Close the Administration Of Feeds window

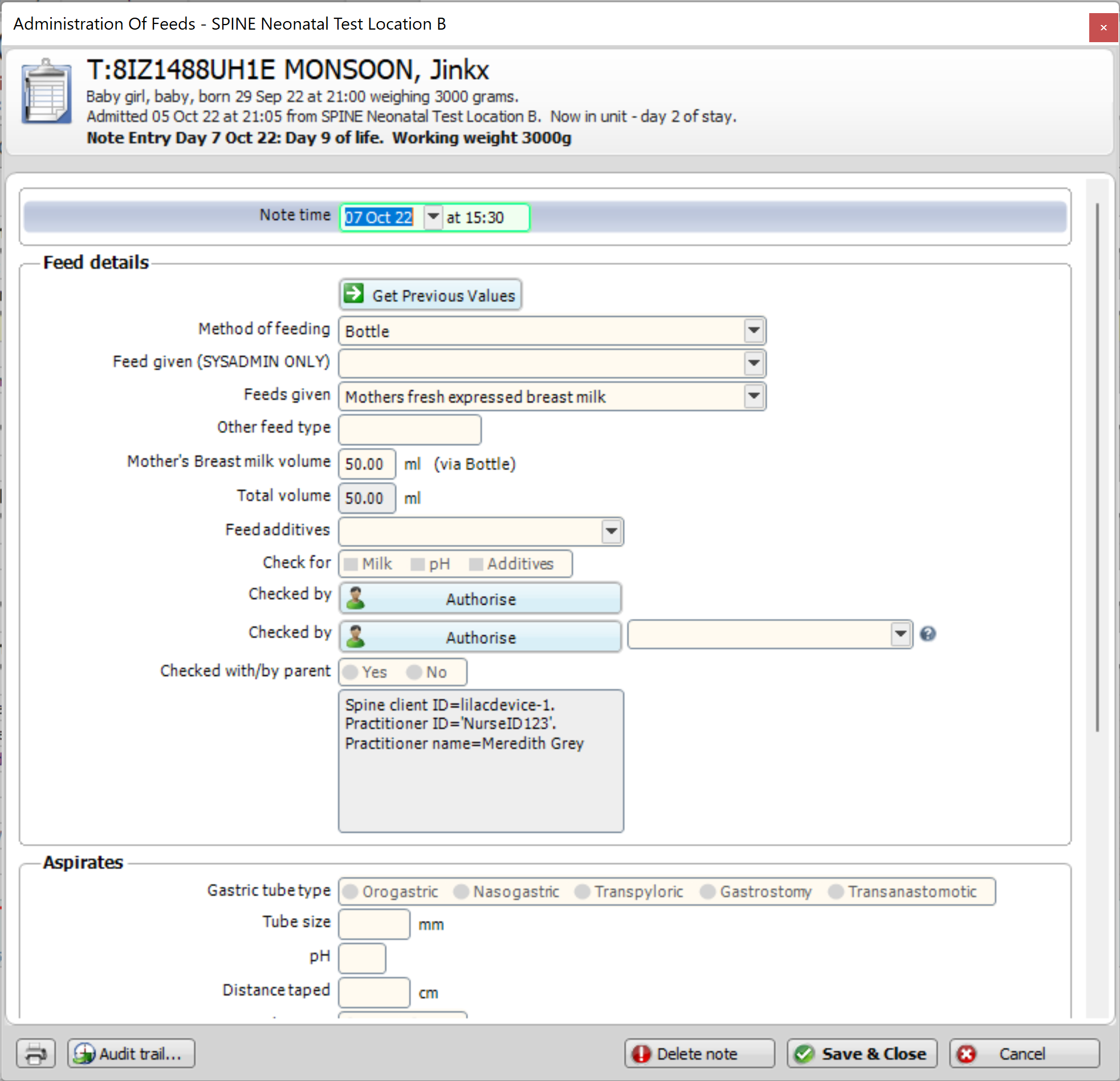(x=1103, y=27)
